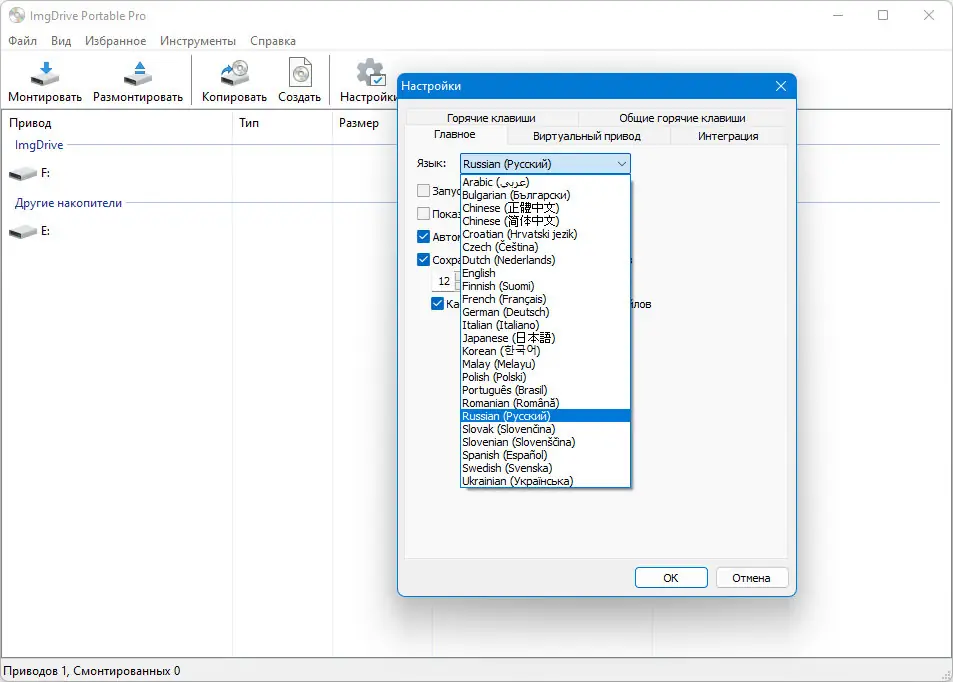The image size is (953, 682).
Task: Choose Dutch (Nederlands) language
Action: [545, 260]
